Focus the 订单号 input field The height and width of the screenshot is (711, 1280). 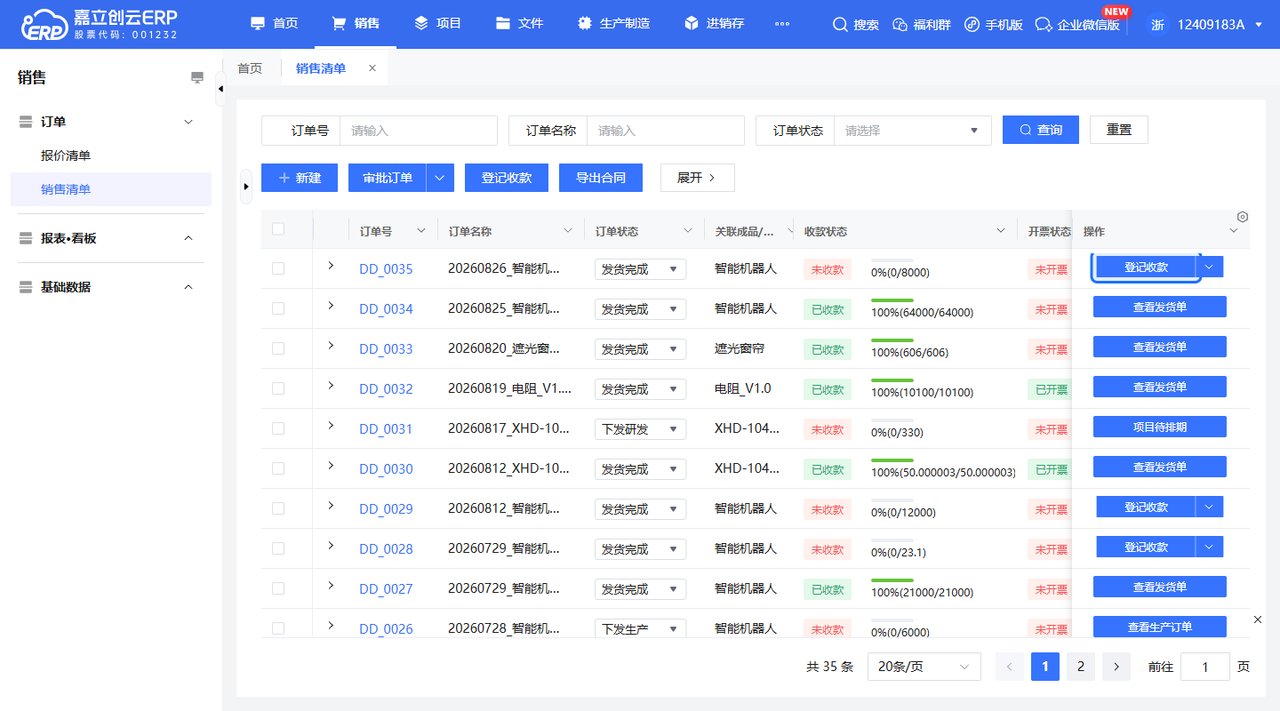[x=418, y=130]
